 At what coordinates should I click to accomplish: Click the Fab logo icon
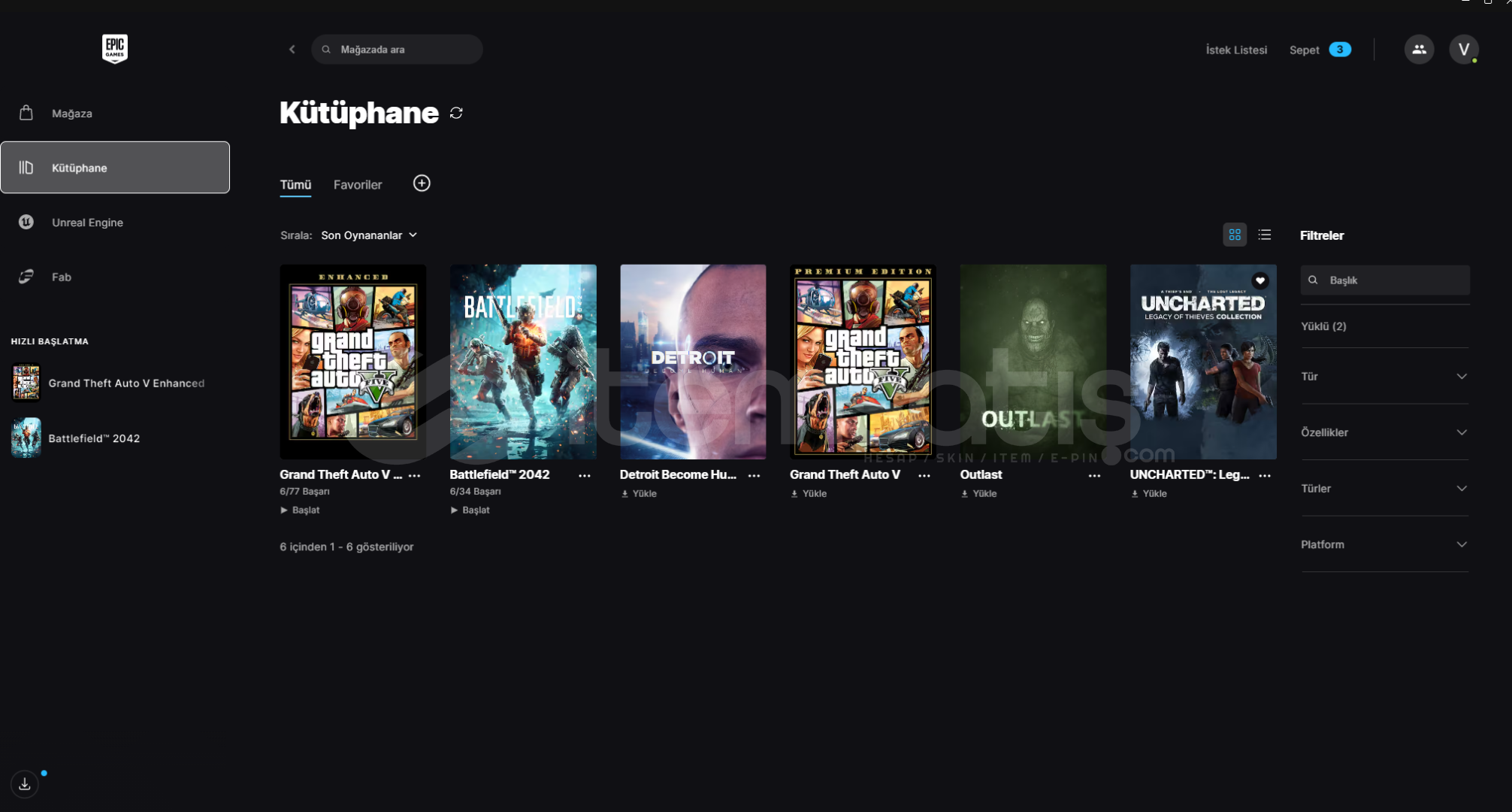tap(26, 277)
